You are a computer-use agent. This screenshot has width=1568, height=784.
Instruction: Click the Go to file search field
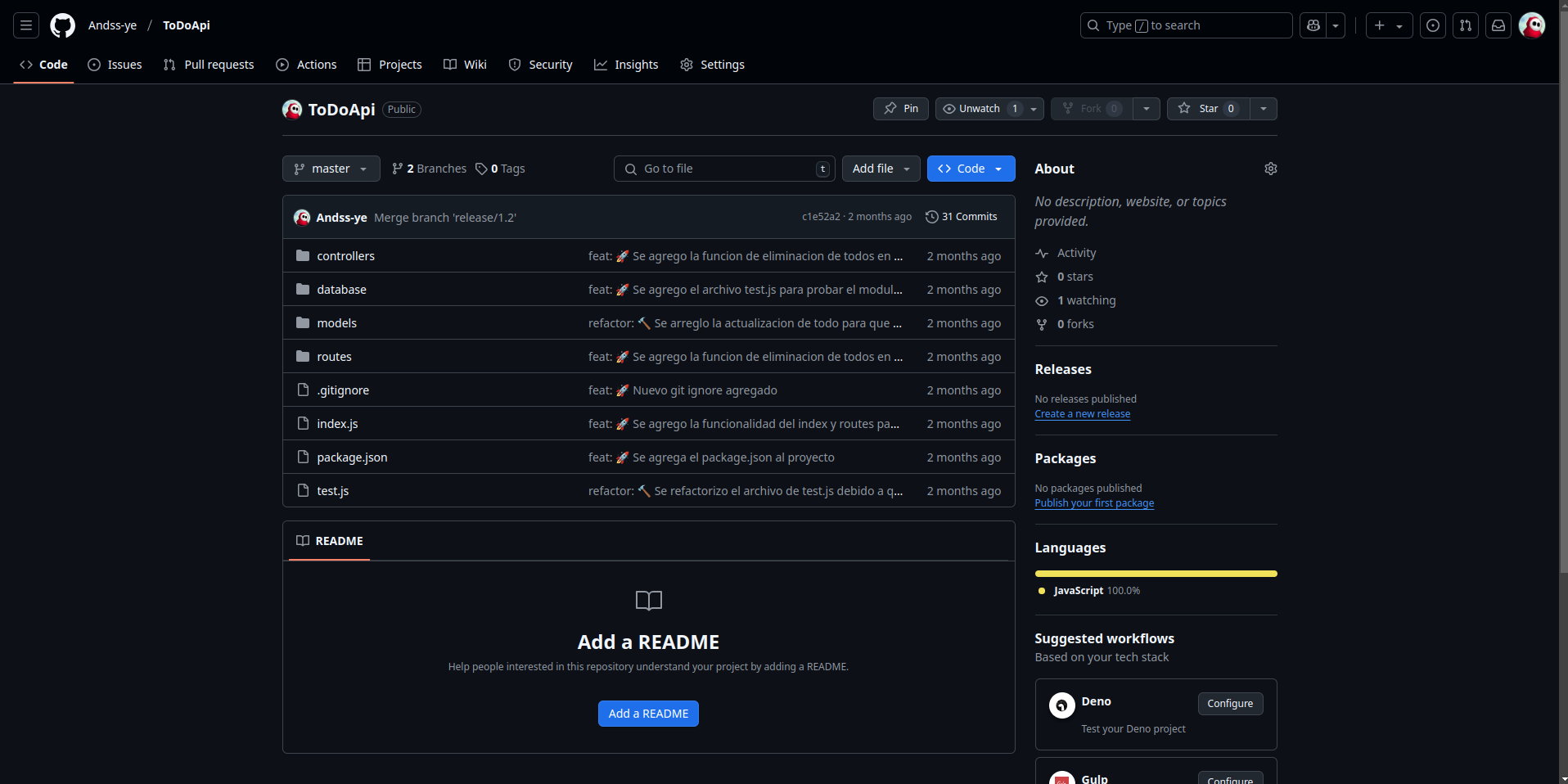tap(724, 169)
